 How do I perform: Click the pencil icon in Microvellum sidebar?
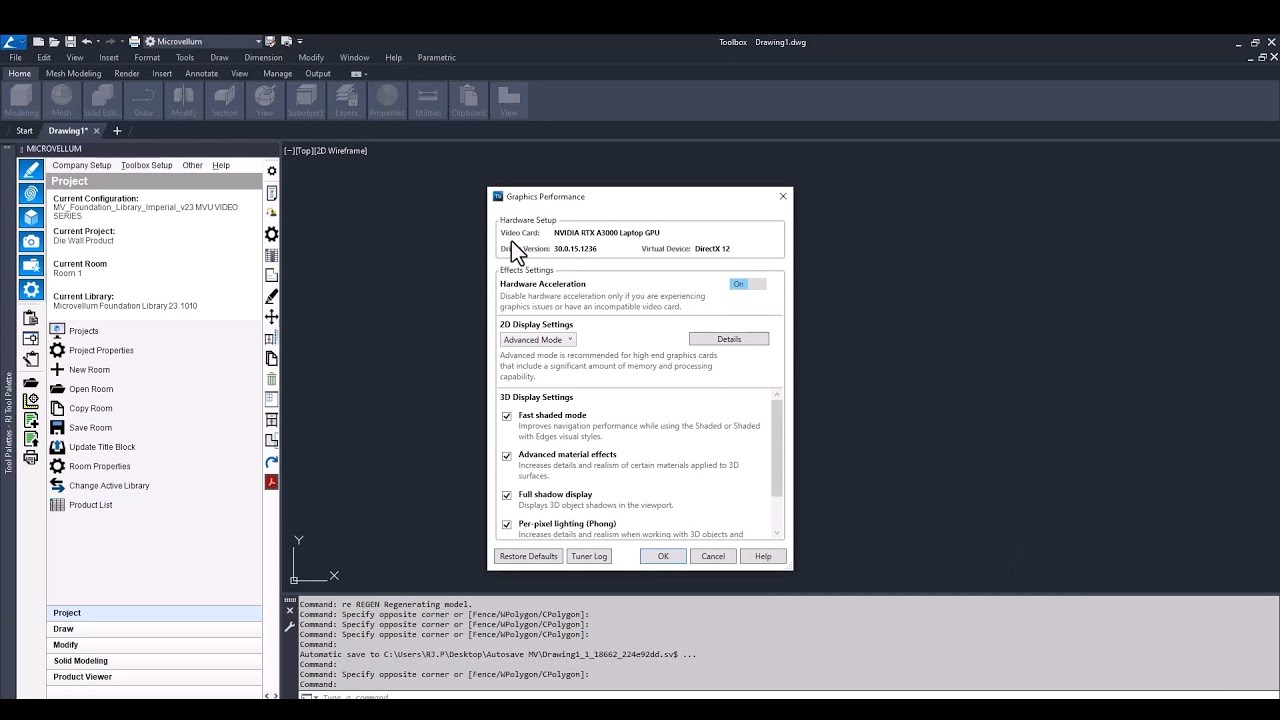(x=31, y=169)
